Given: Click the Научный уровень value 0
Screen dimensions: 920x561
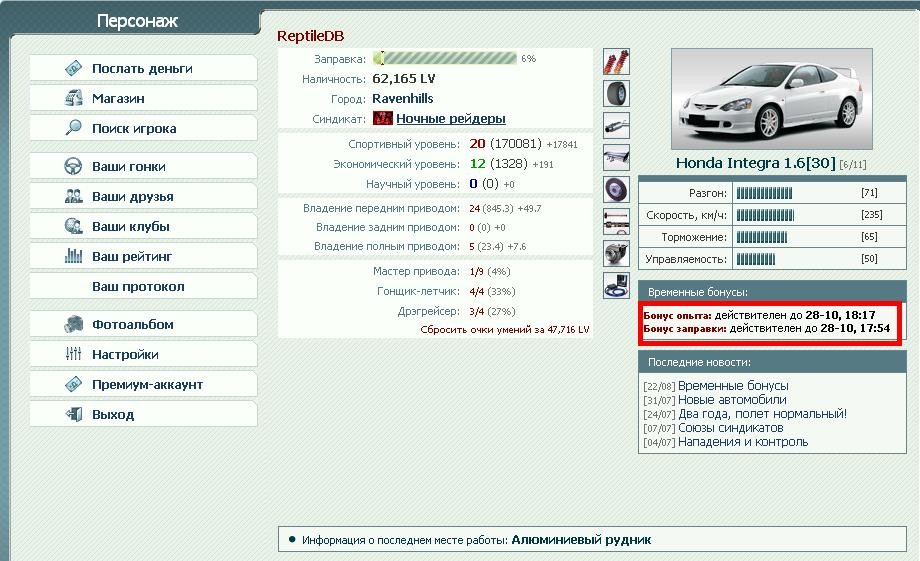Looking at the screenshot, I should click(473, 184).
